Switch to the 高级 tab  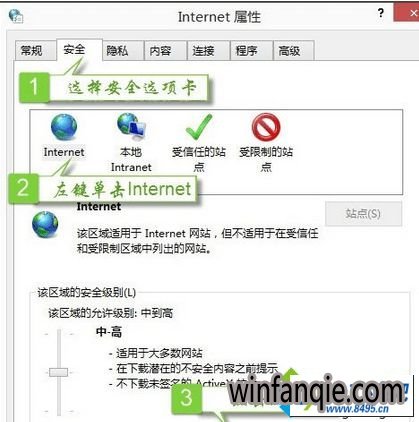pos(289,51)
